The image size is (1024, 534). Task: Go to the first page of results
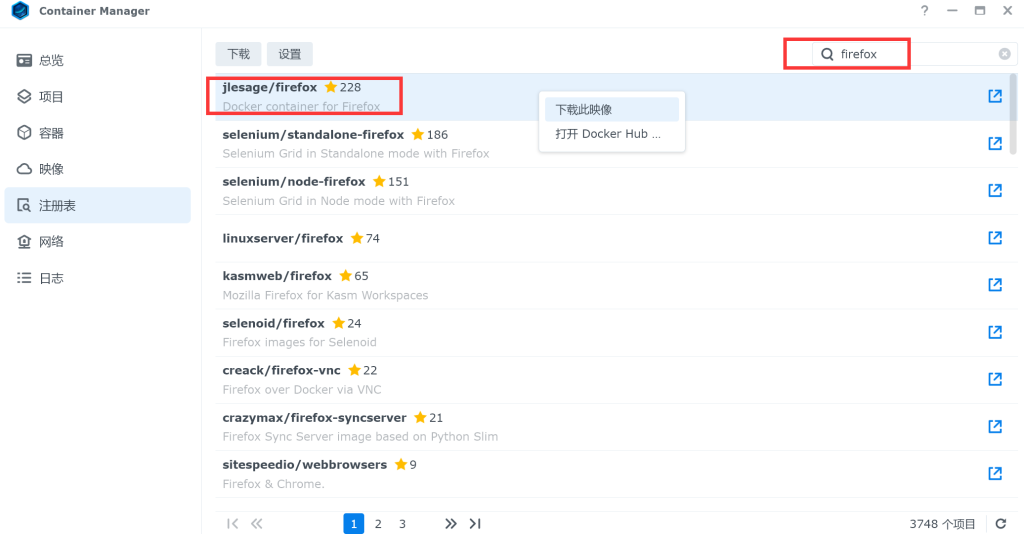232,524
